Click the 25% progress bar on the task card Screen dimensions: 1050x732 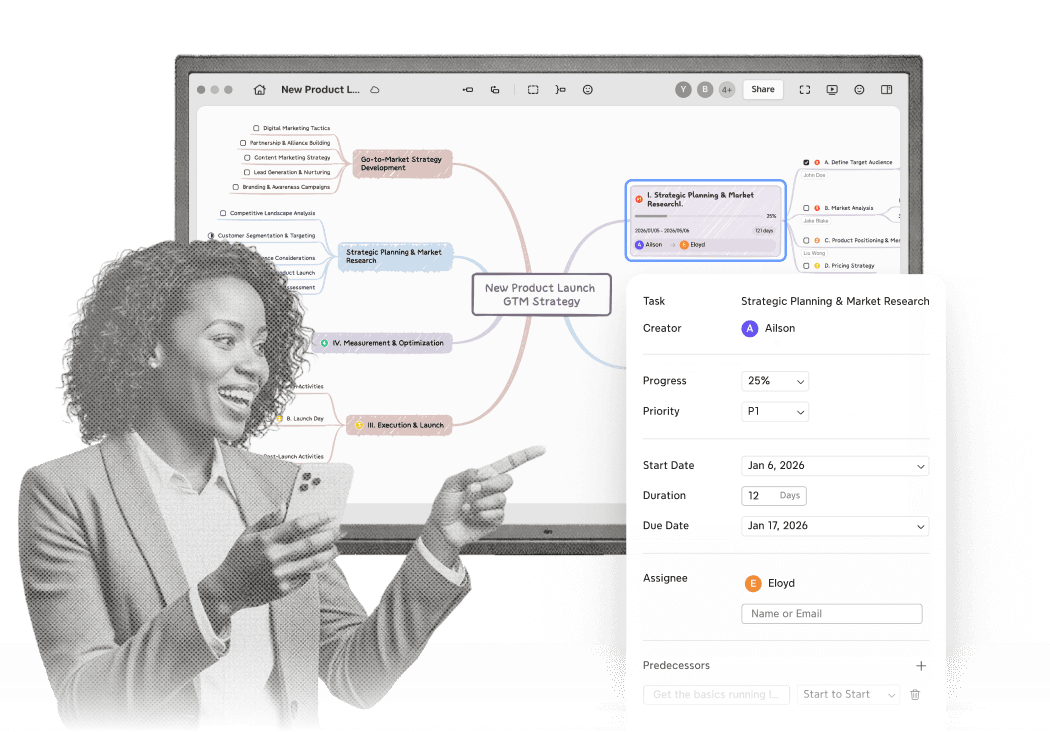point(699,216)
